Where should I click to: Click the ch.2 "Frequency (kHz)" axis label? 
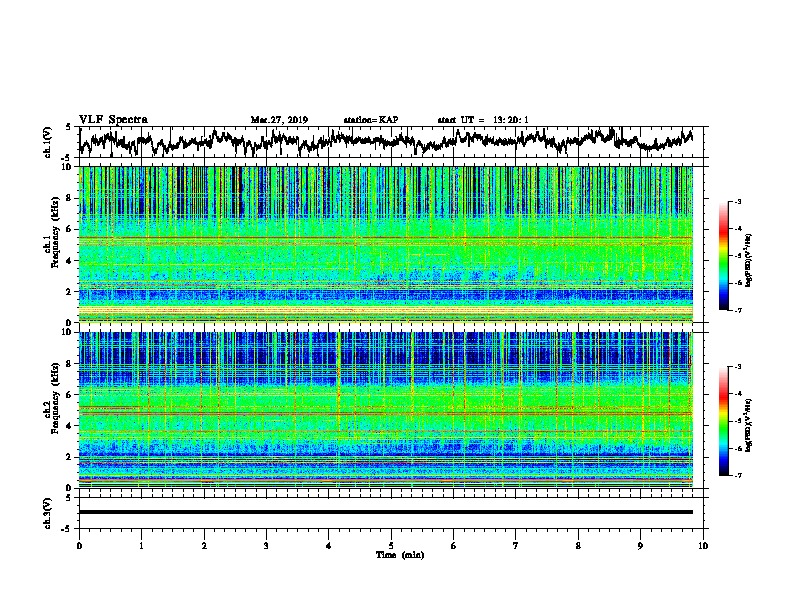tap(55, 398)
